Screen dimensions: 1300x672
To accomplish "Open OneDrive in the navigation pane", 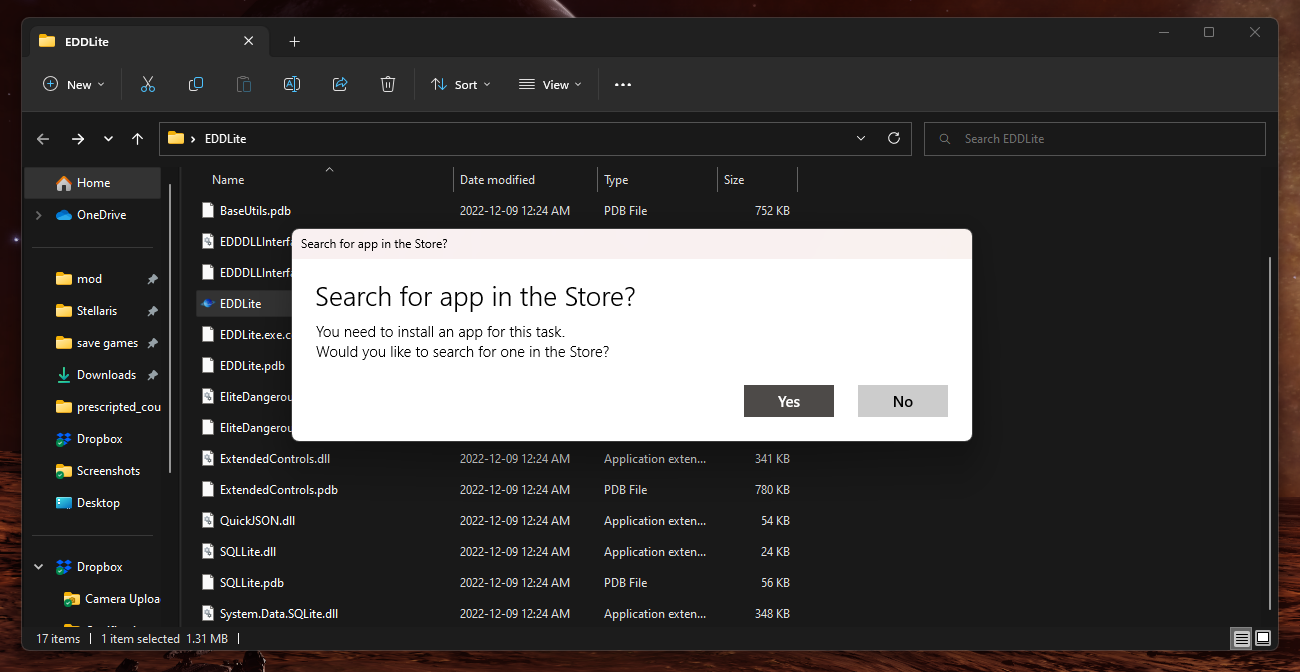I will [x=92, y=215].
